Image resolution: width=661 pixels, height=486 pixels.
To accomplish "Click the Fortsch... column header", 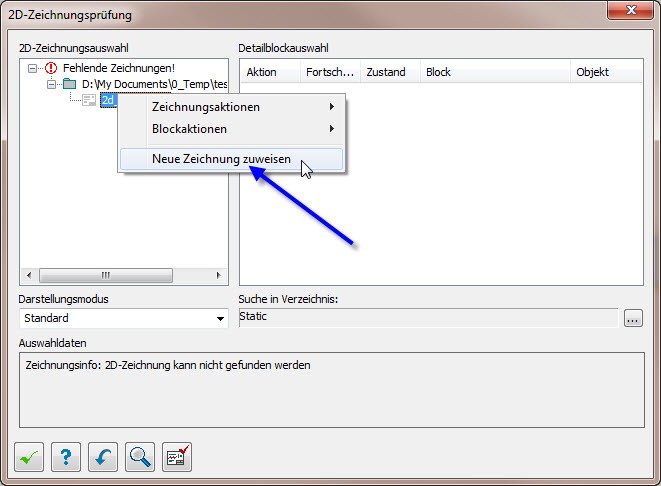I will [330, 72].
